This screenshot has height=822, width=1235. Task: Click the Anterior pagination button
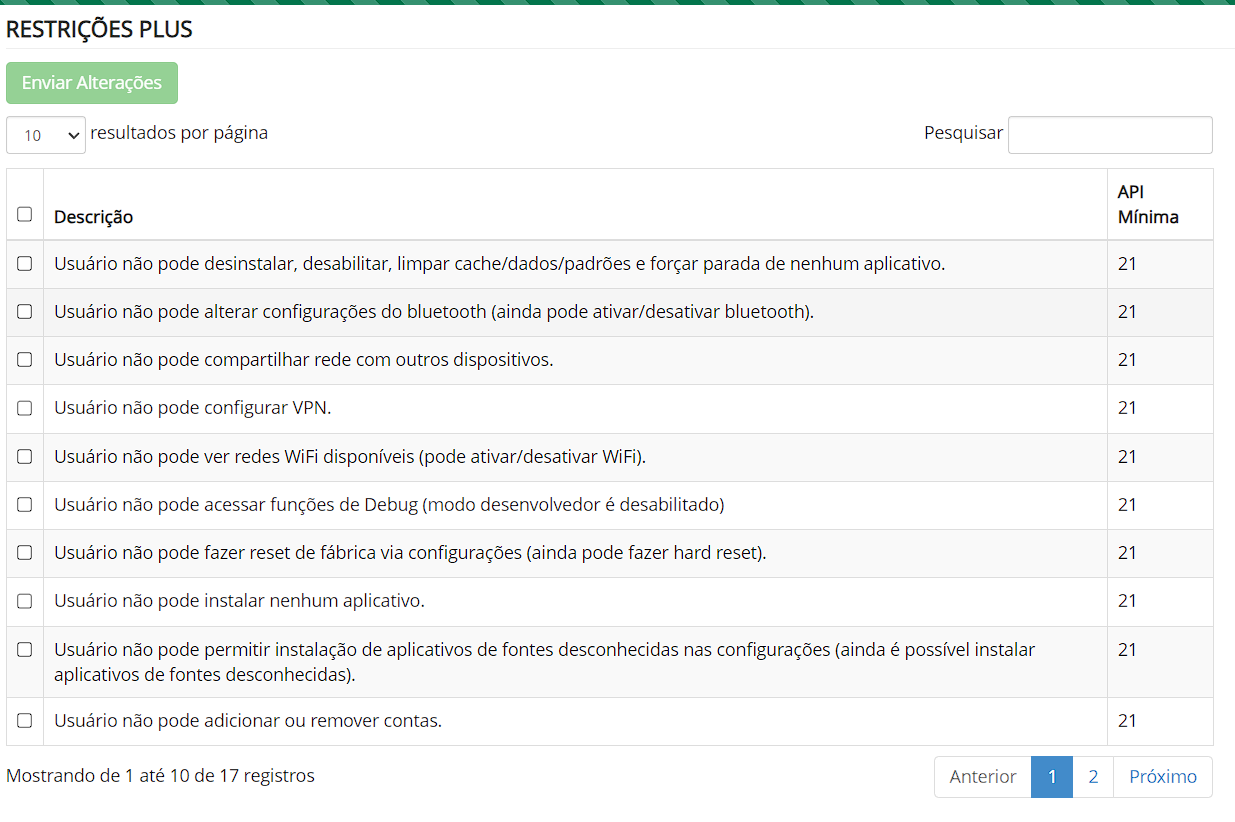(982, 777)
